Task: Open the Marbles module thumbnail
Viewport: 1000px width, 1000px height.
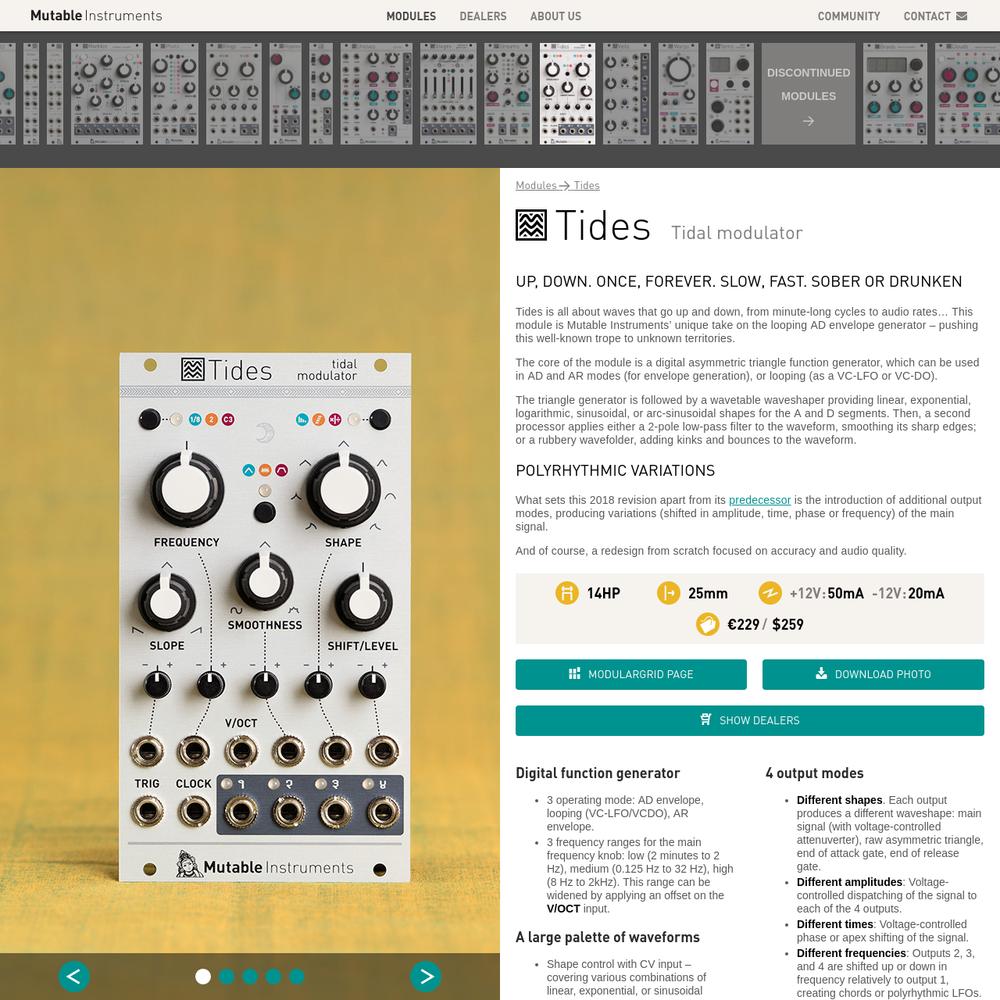Action: [107, 94]
